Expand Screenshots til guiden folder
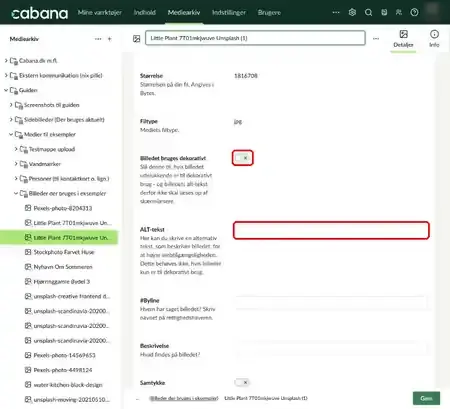The width and height of the screenshot is (450, 409). tap(11, 105)
